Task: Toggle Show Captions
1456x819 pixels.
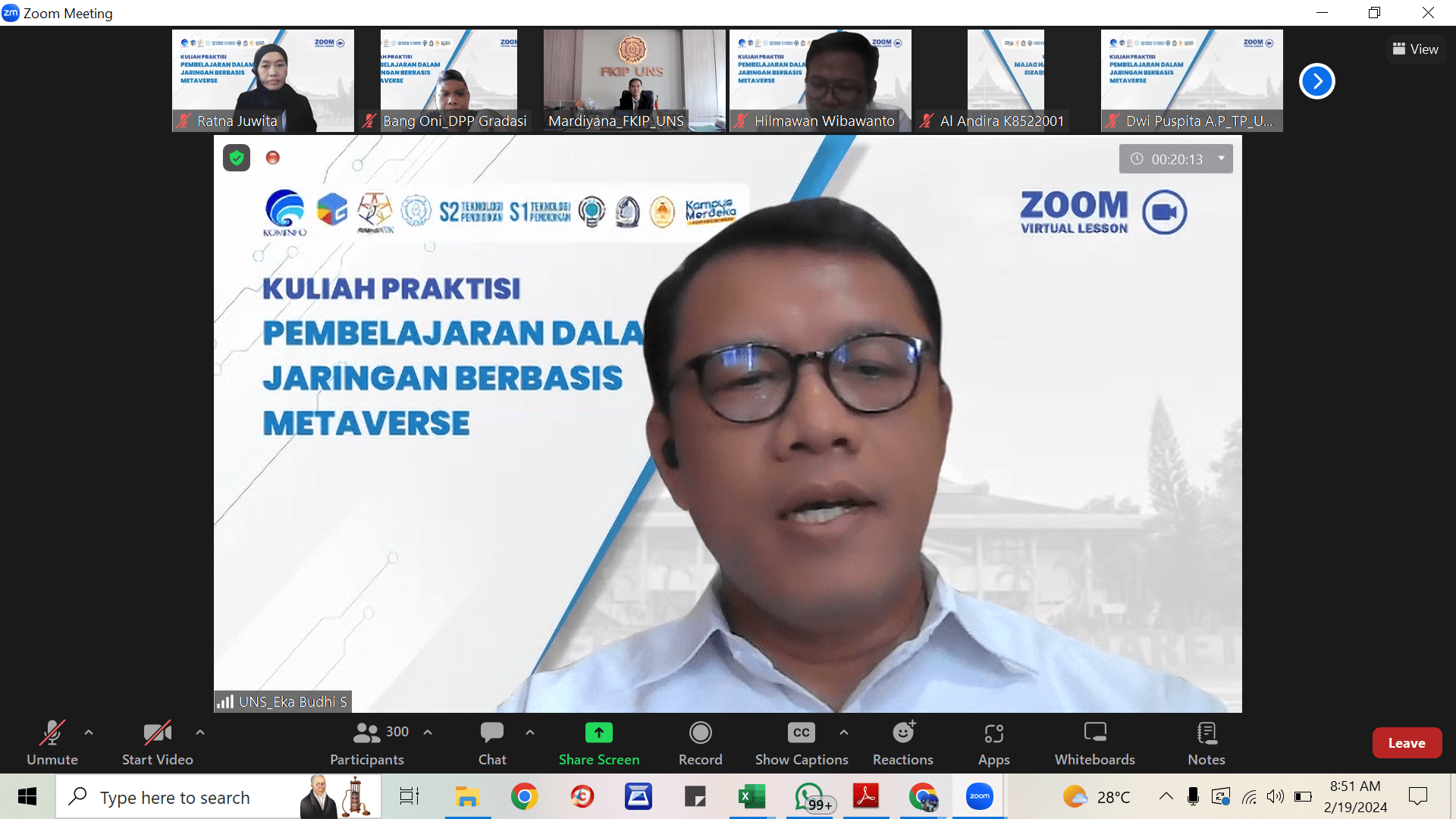Action: click(x=801, y=742)
